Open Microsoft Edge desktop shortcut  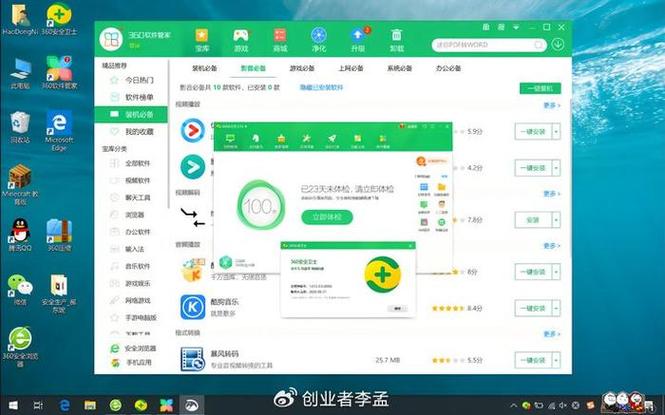tap(59, 131)
